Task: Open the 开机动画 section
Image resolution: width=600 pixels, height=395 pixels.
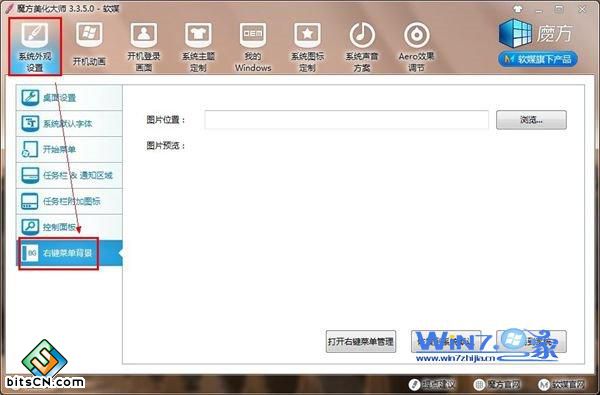Action: tap(89, 44)
